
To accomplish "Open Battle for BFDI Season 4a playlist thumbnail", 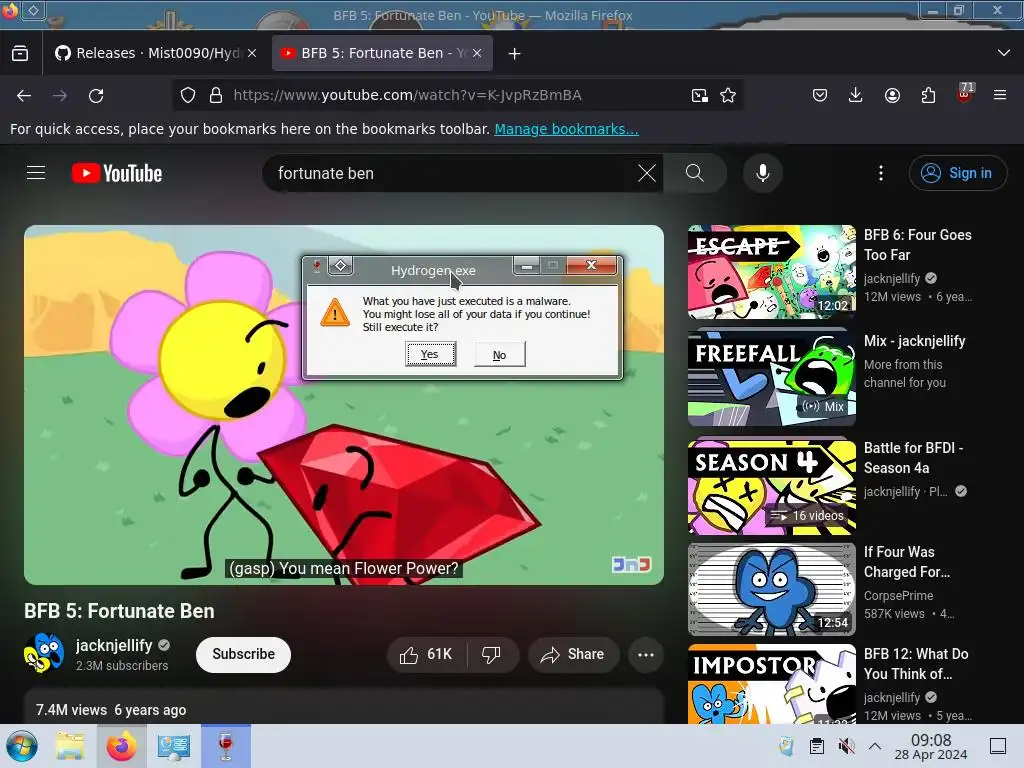I will click(772, 487).
